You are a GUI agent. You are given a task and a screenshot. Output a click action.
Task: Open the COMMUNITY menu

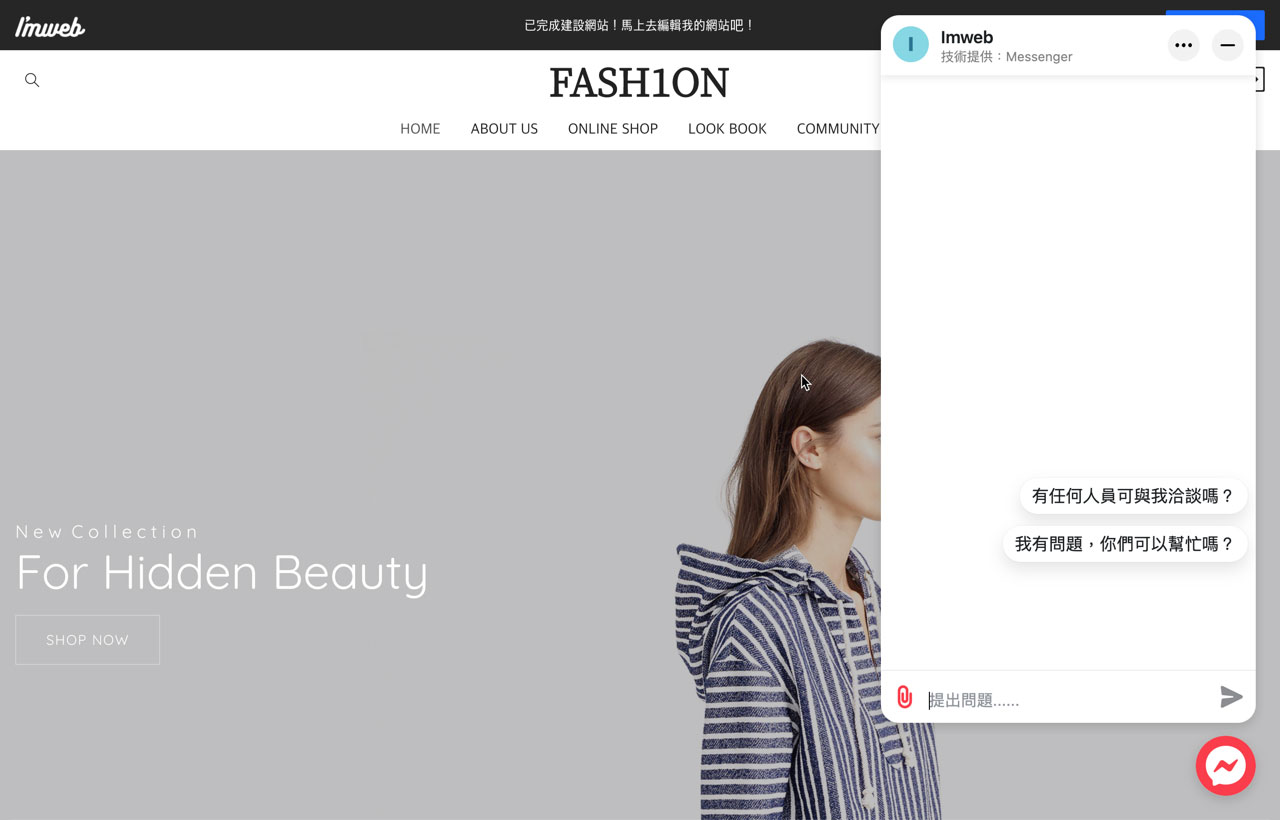[x=838, y=129]
